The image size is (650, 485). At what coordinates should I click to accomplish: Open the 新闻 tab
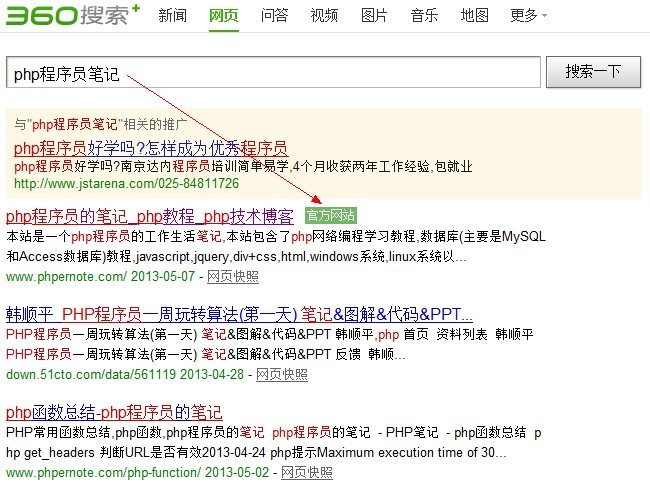click(x=172, y=15)
